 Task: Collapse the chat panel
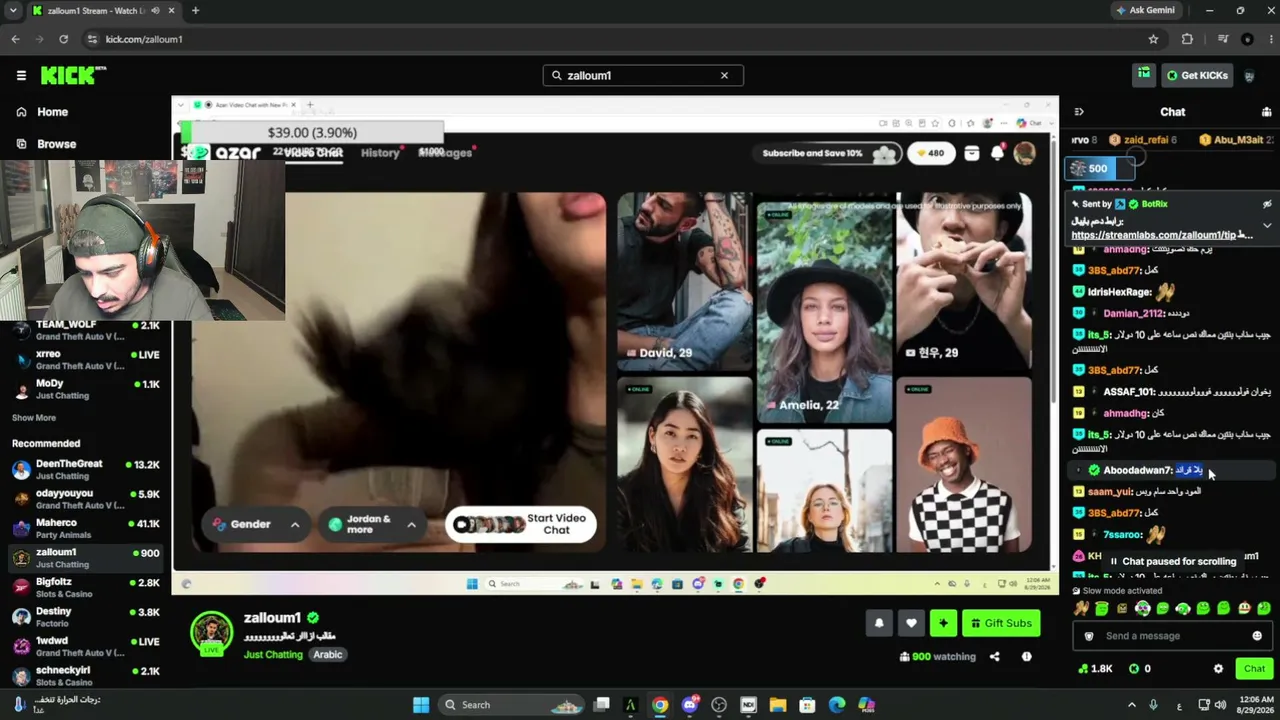pos(1078,112)
